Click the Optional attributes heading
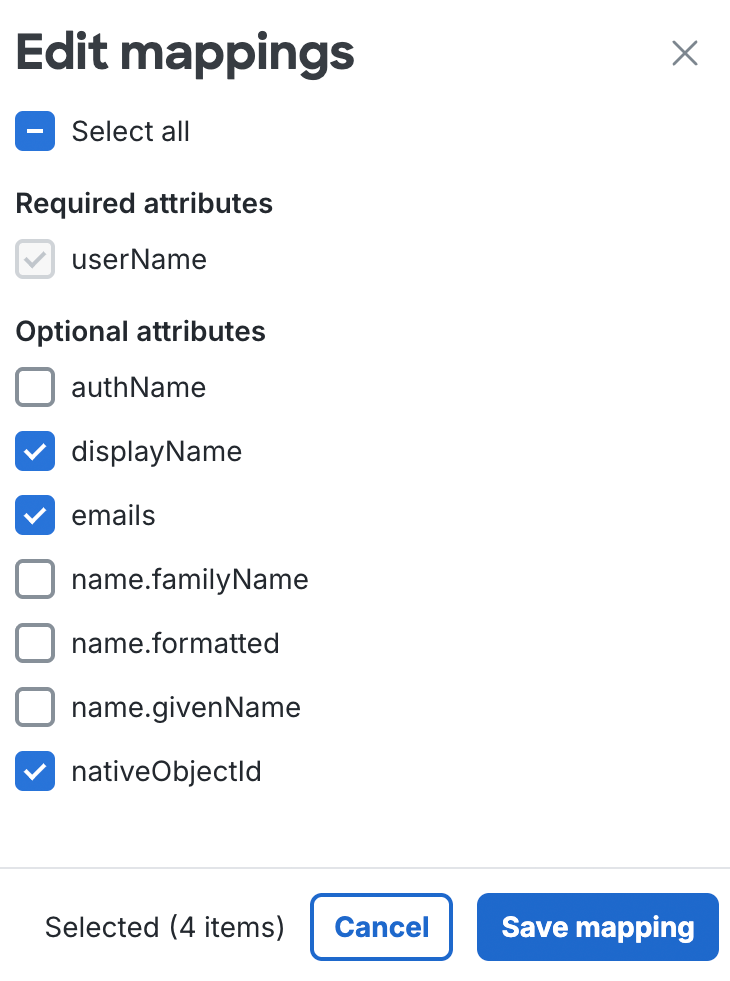Viewport: 730px width, 981px height. coord(140,331)
